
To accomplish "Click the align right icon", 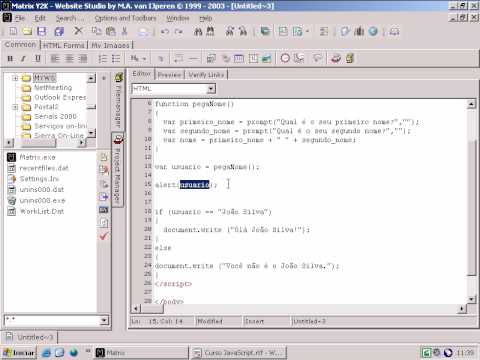I will pyautogui.click(x=83, y=59).
